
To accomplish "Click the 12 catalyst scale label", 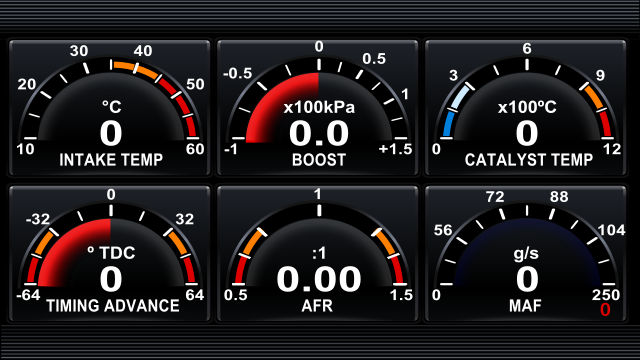I will 612,149.
